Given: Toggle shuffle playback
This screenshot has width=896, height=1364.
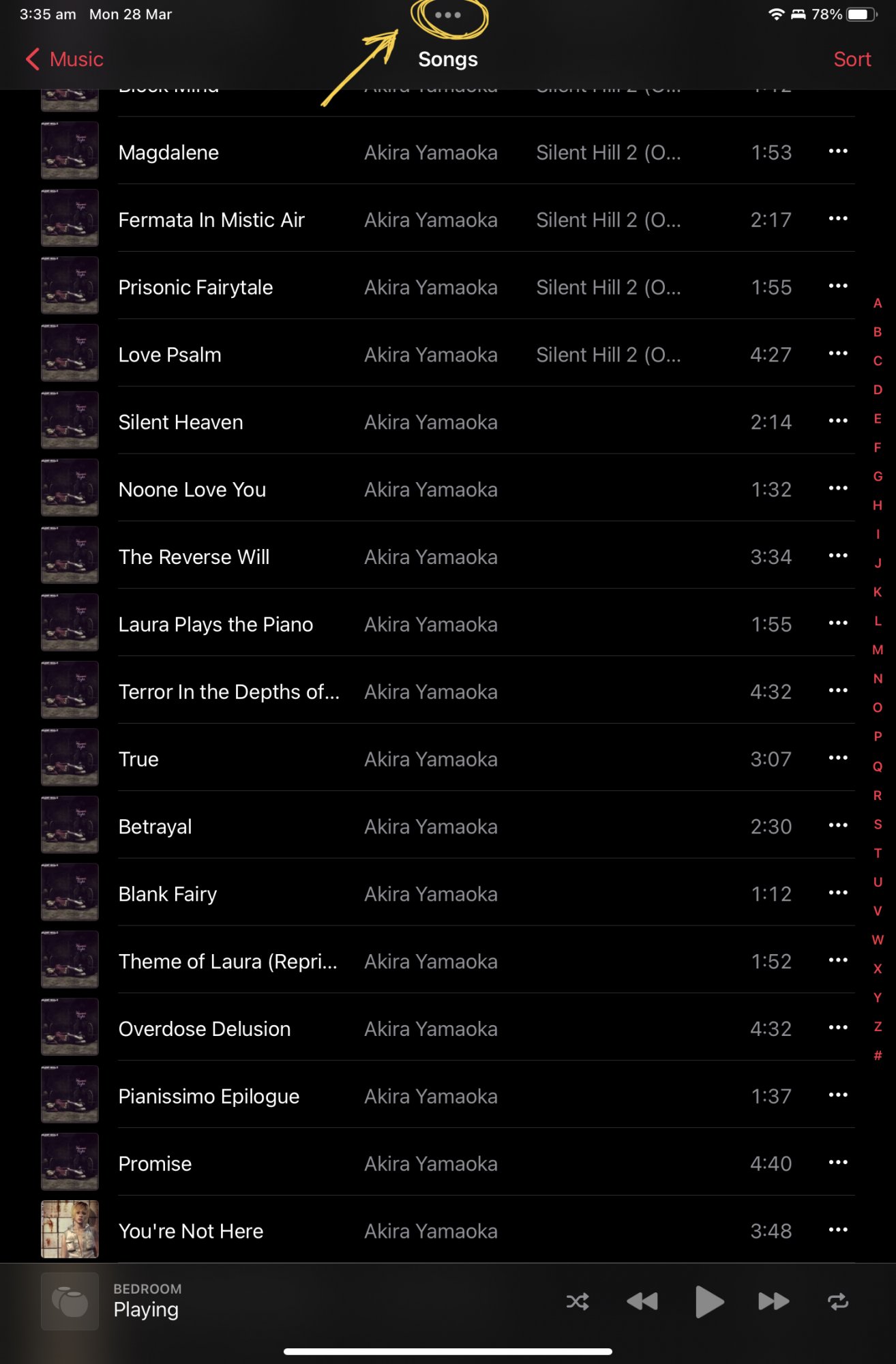Looking at the screenshot, I should click(578, 1301).
